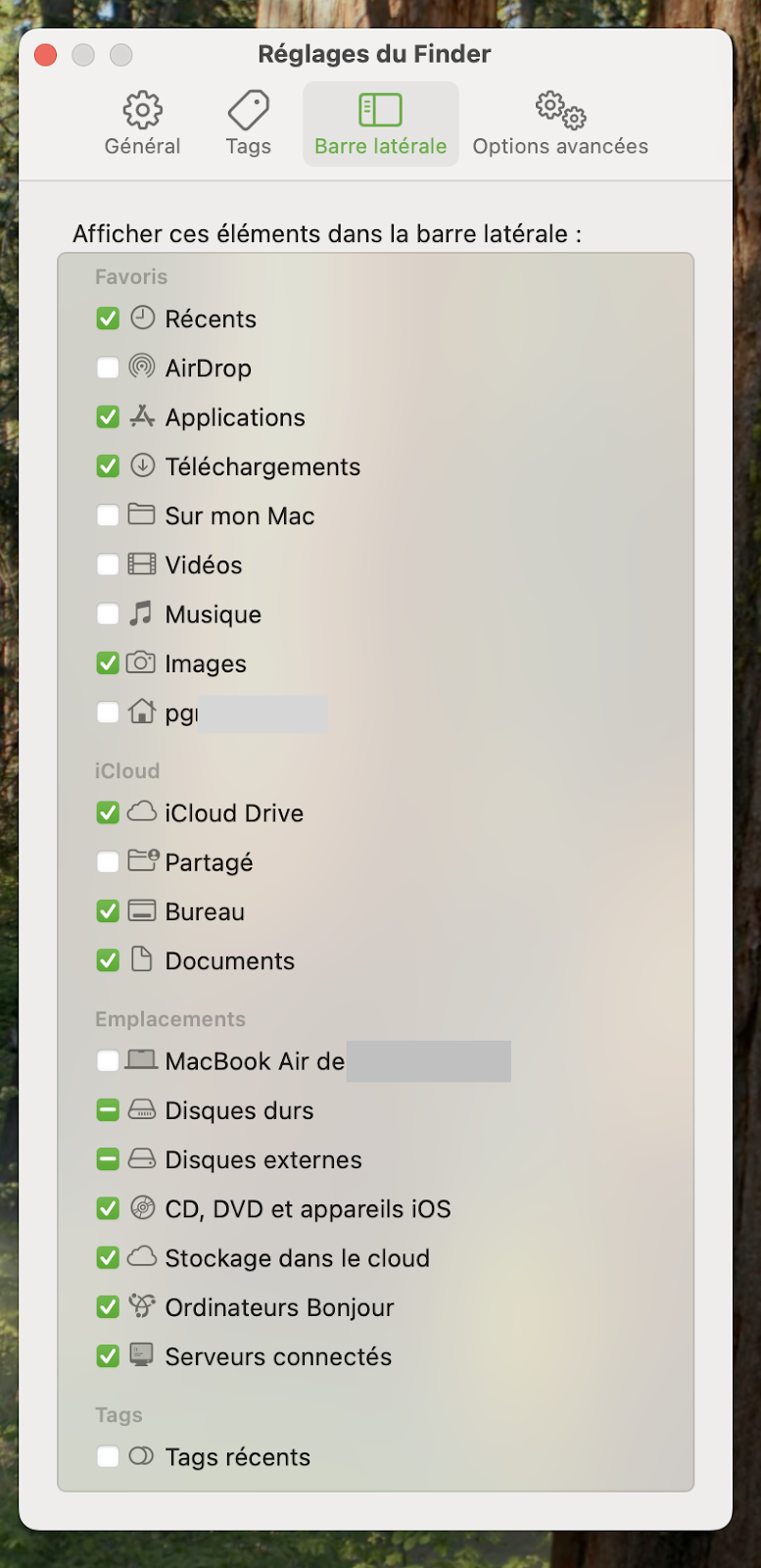761x1568 pixels.
Task: Click the camera icon next to Images
Action: 142,663
